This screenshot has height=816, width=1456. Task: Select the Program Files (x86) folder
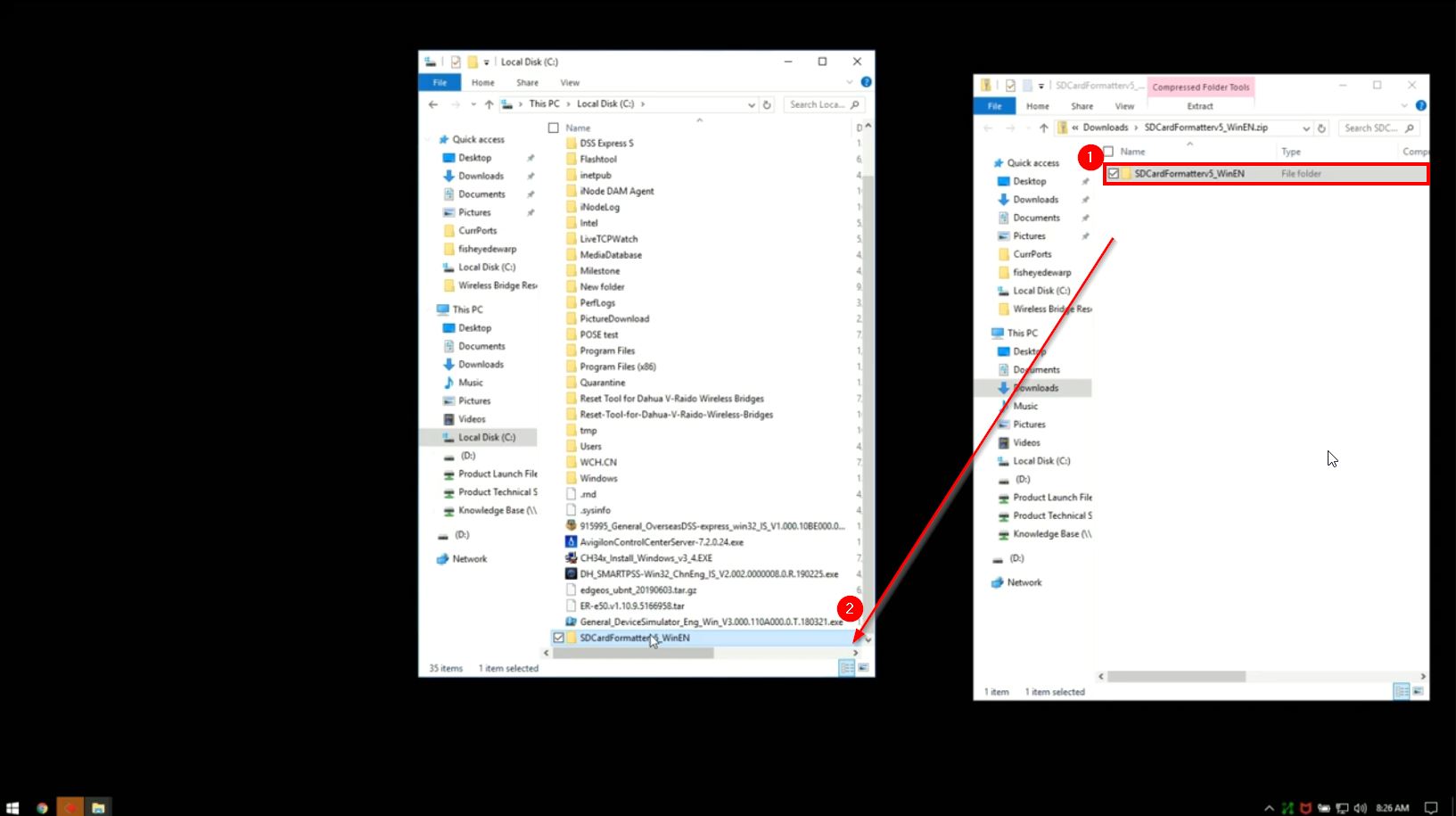pyautogui.click(x=618, y=367)
